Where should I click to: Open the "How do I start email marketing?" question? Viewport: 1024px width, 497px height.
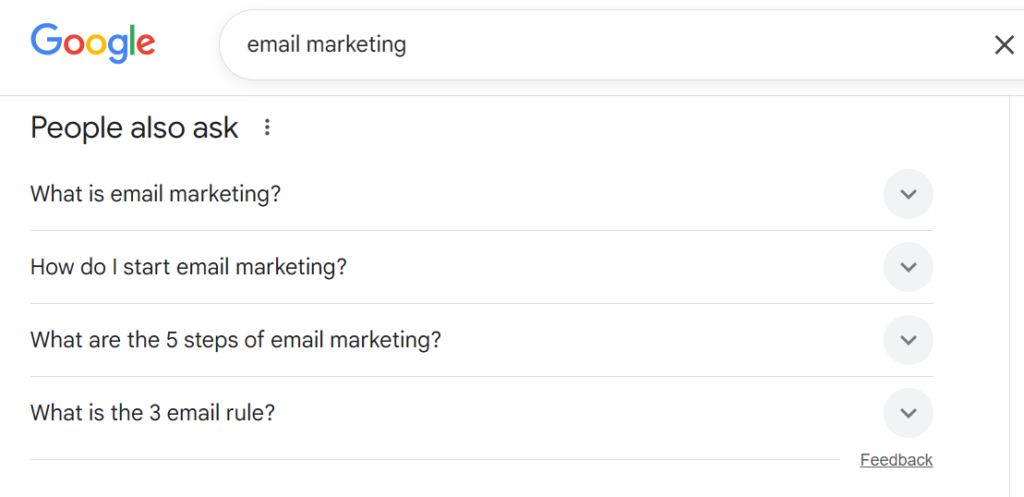(188, 267)
